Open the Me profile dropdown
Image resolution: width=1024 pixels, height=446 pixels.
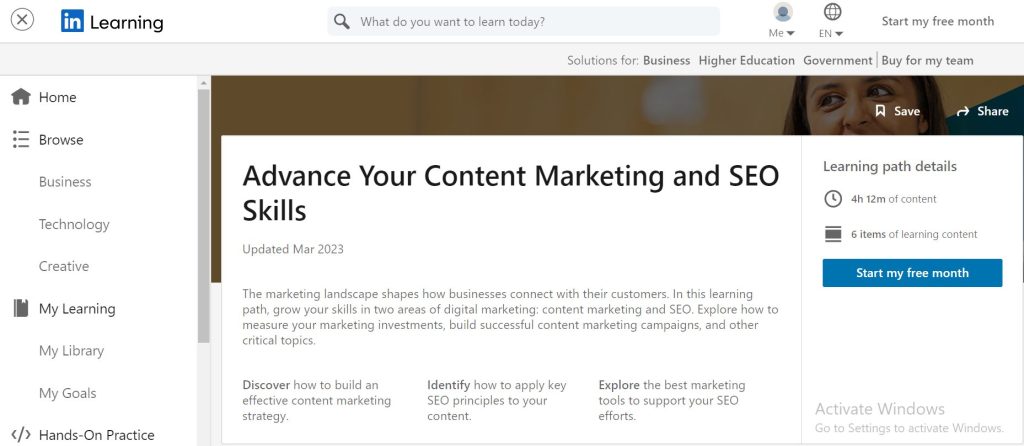click(x=783, y=21)
